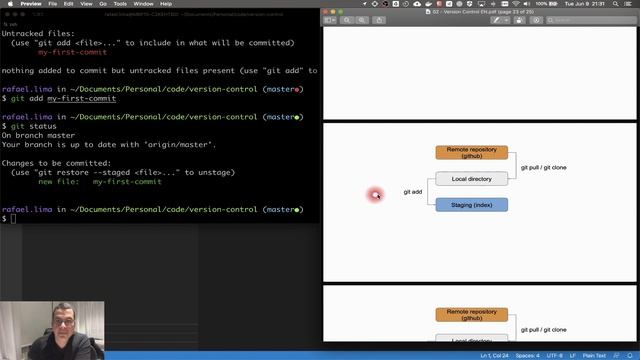Viewport: 640px width, 360px height.
Task: Click the location arrow menu bar icon
Action: 364,4
